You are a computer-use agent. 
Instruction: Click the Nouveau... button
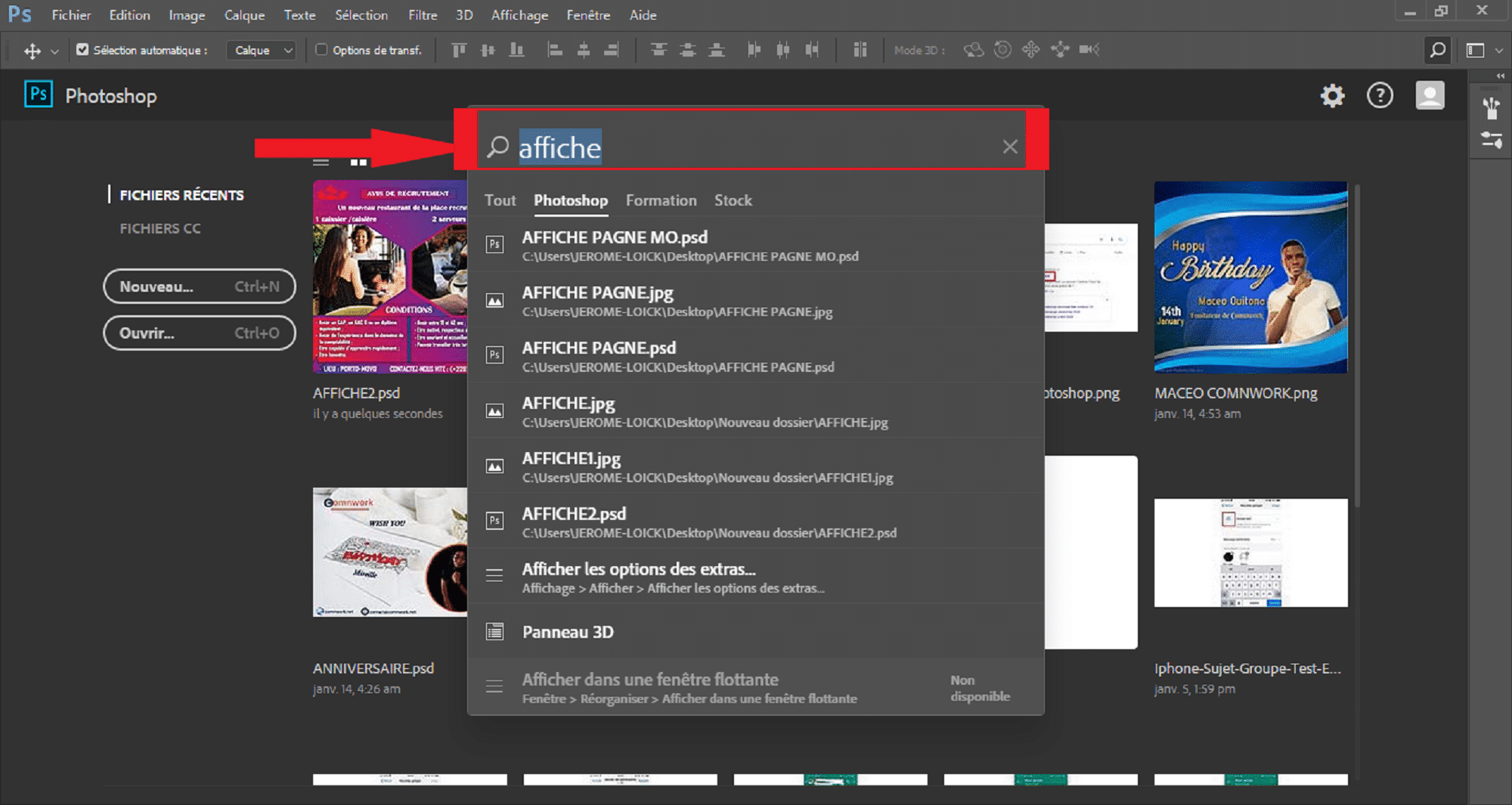[200, 286]
